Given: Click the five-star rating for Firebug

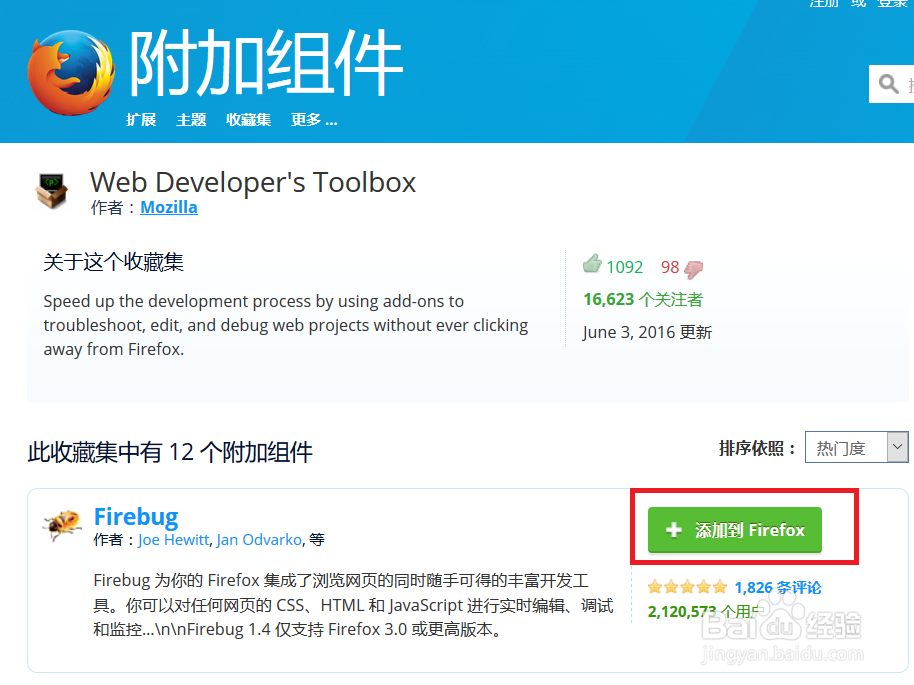Looking at the screenshot, I should click(x=687, y=586).
